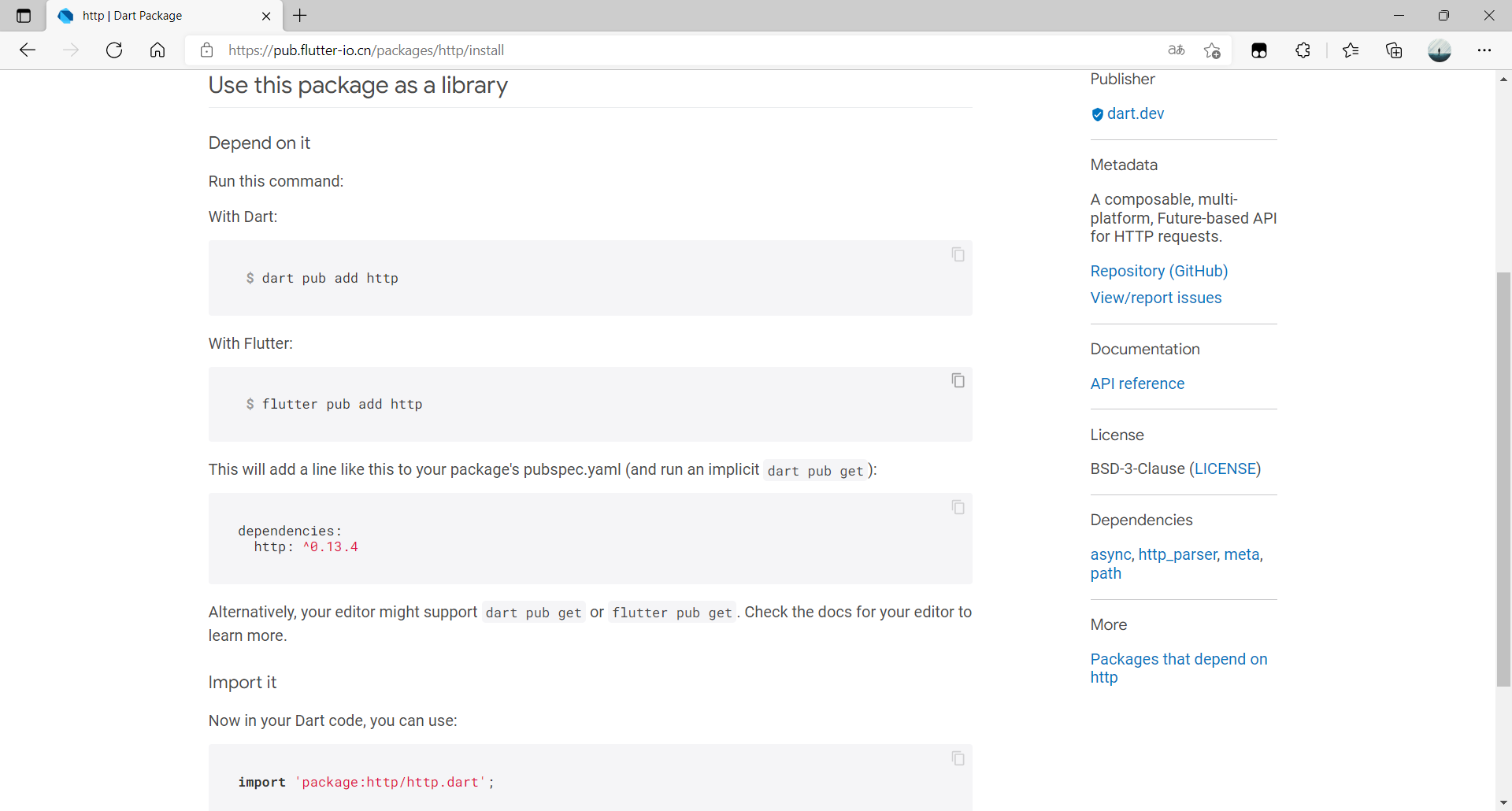
Task: Click the inline 'flutter pub get' code
Action: click(673, 613)
